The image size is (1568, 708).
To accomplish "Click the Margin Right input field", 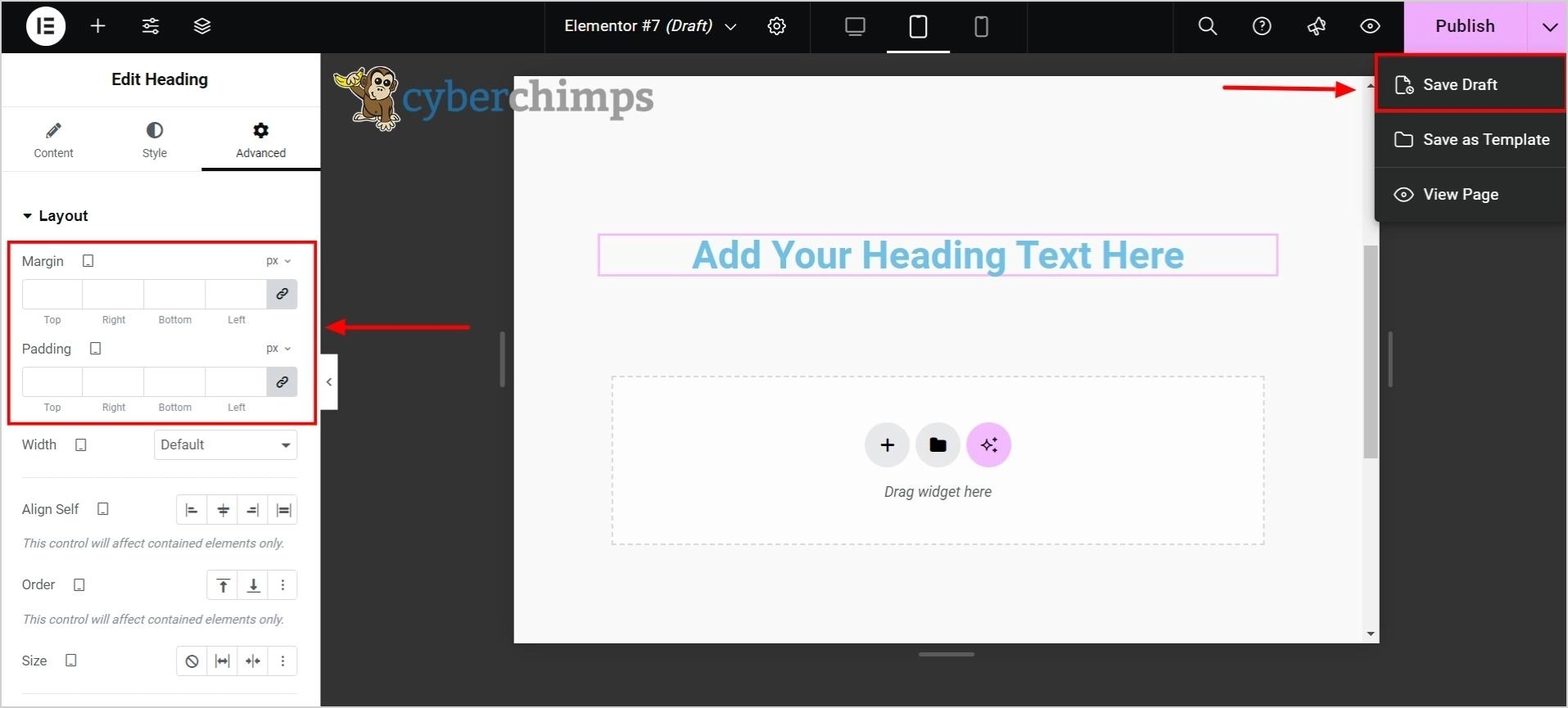I will point(113,294).
